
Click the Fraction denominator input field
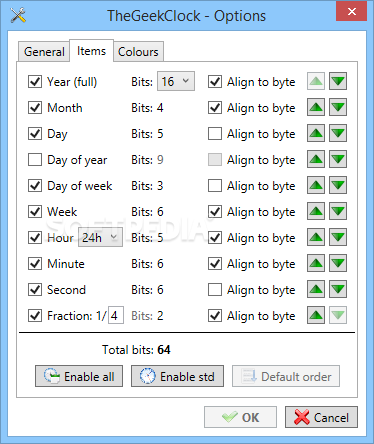click(x=116, y=315)
